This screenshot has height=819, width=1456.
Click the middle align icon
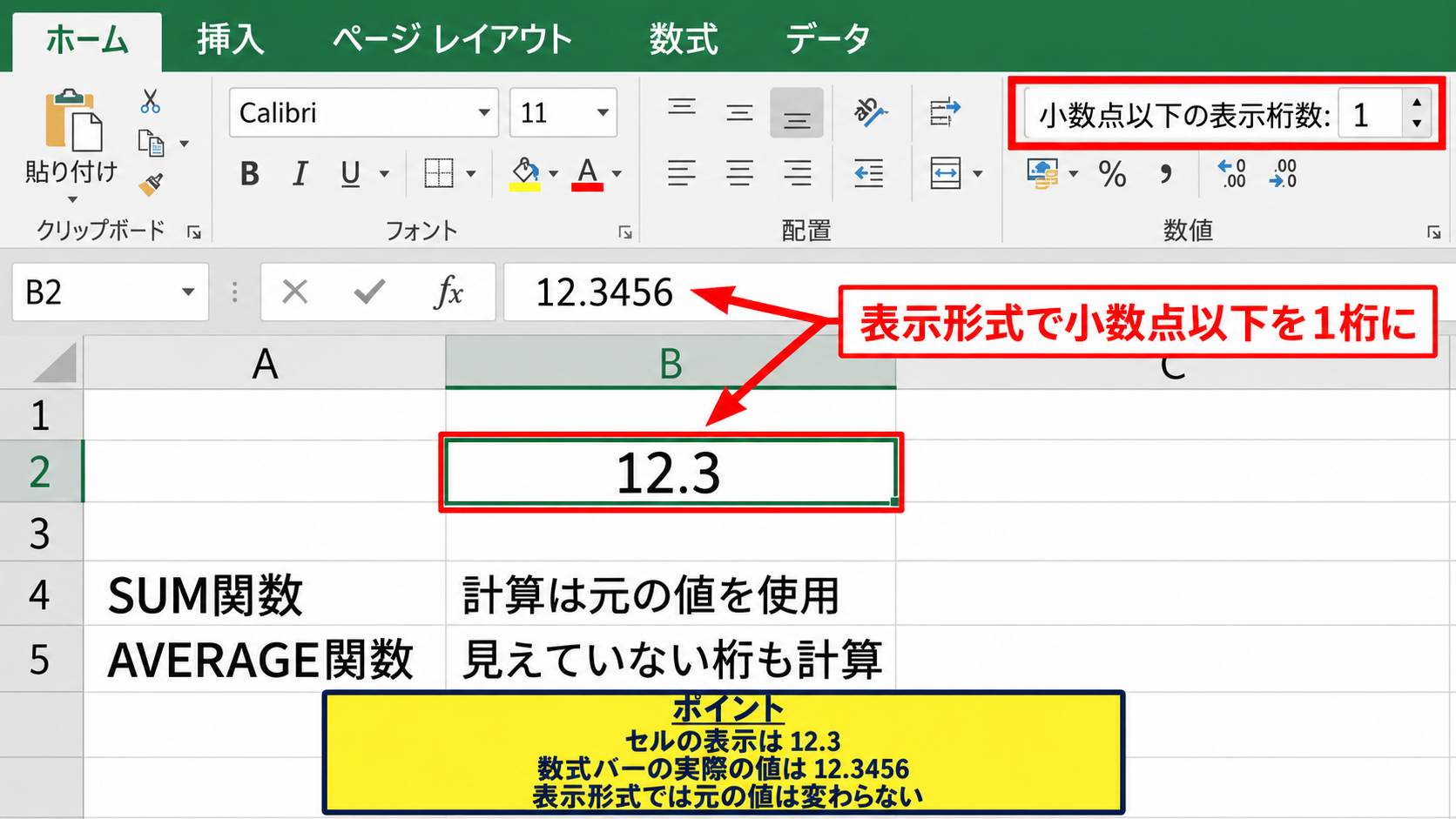point(739,112)
